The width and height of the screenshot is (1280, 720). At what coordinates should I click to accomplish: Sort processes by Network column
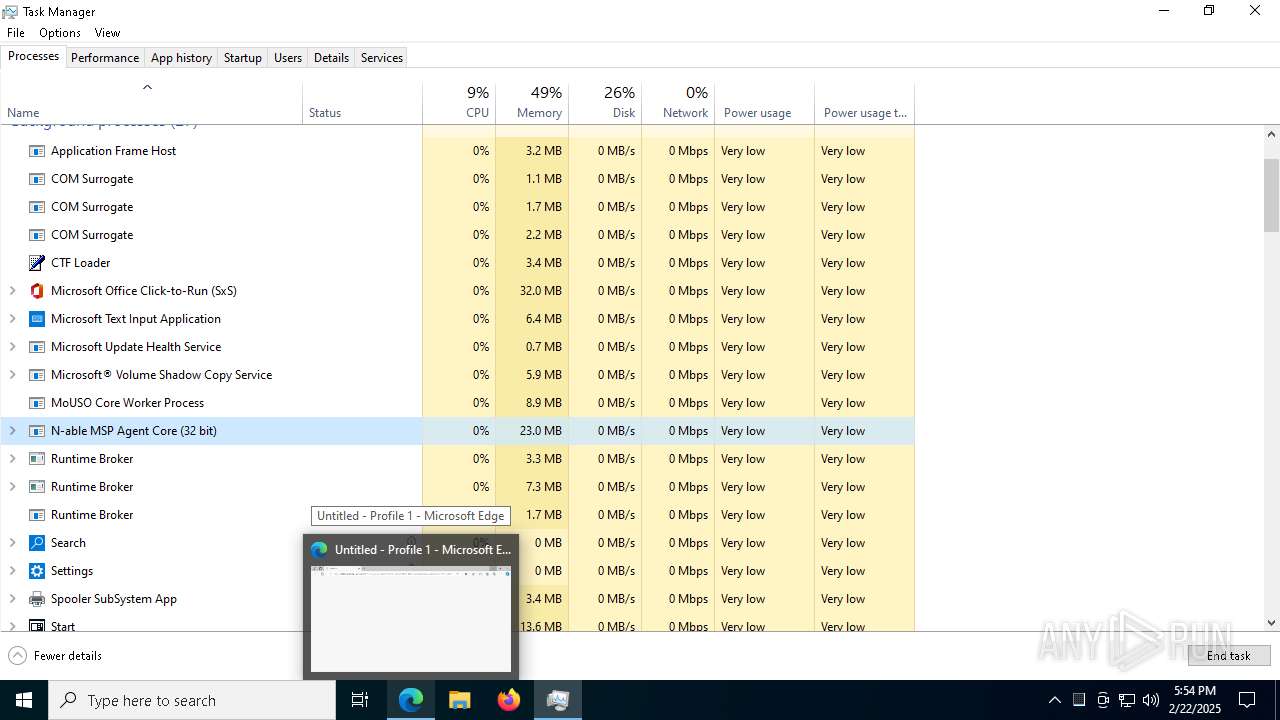678,102
